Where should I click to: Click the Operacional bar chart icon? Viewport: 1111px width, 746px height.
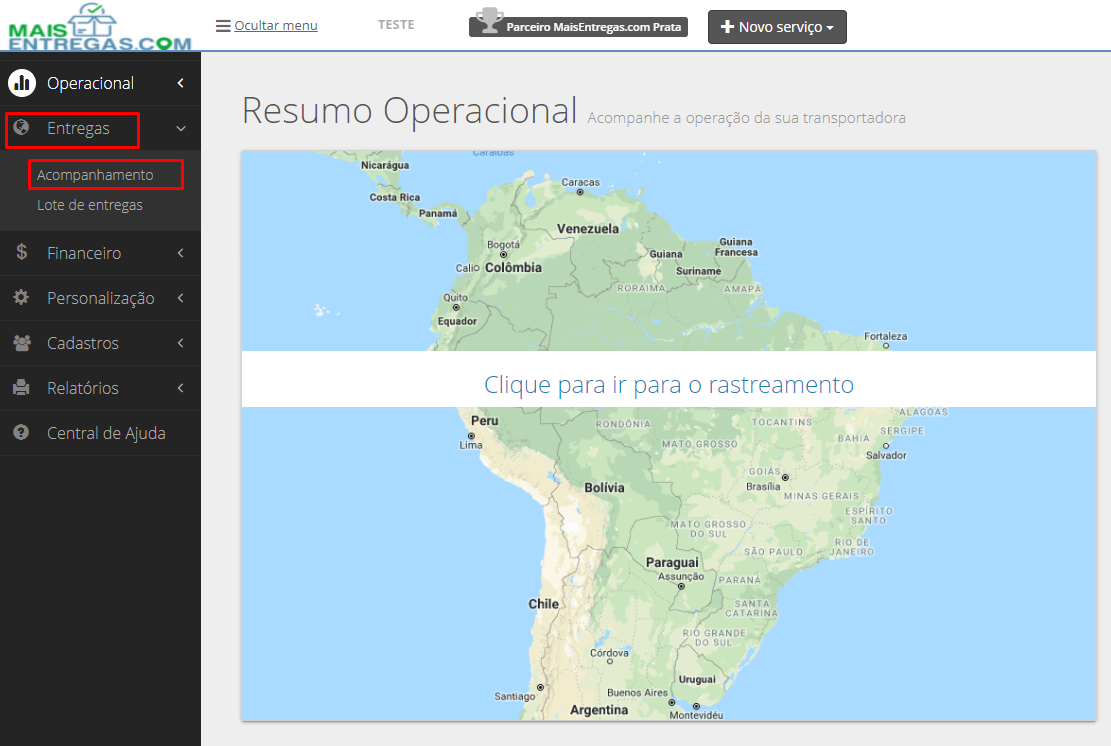pos(22,83)
